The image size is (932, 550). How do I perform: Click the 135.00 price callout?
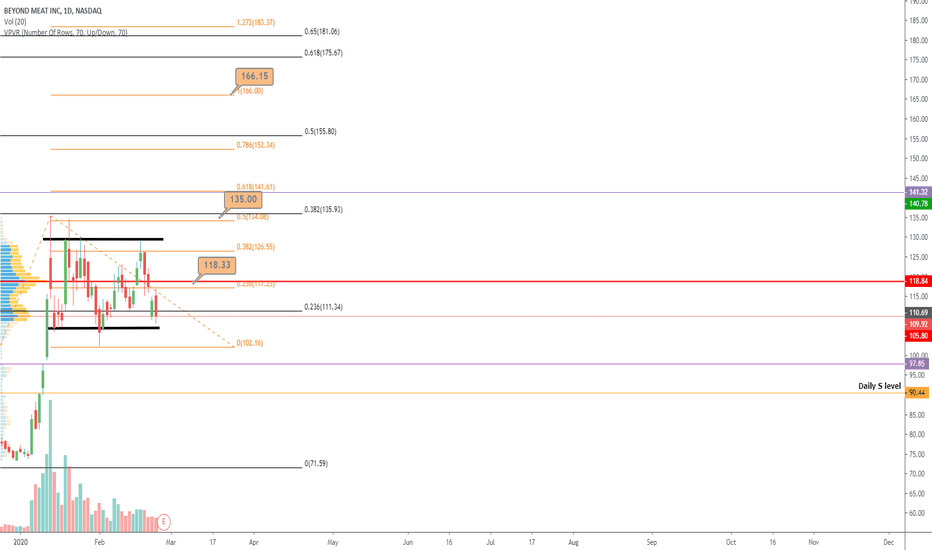point(243,199)
